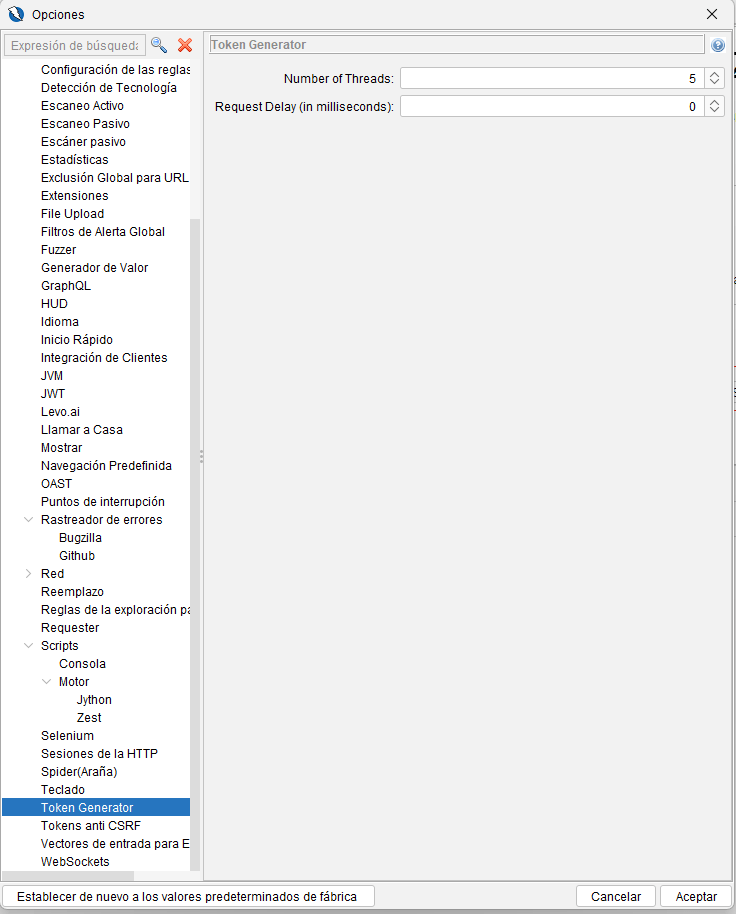This screenshot has width=736, height=914.
Task: Expand the Red tree node
Action: (29, 574)
